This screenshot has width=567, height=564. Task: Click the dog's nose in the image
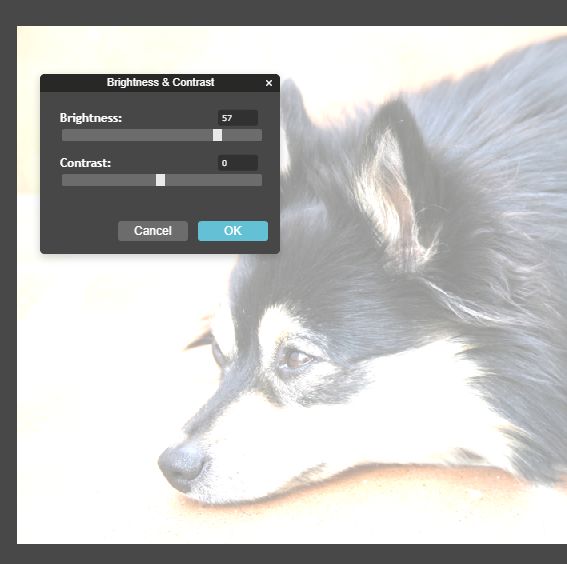(x=181, y=466)
